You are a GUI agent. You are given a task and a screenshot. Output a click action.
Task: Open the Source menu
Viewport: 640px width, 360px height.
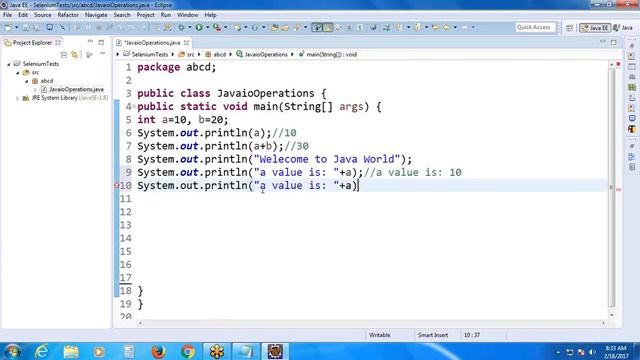tap(42, 15)
